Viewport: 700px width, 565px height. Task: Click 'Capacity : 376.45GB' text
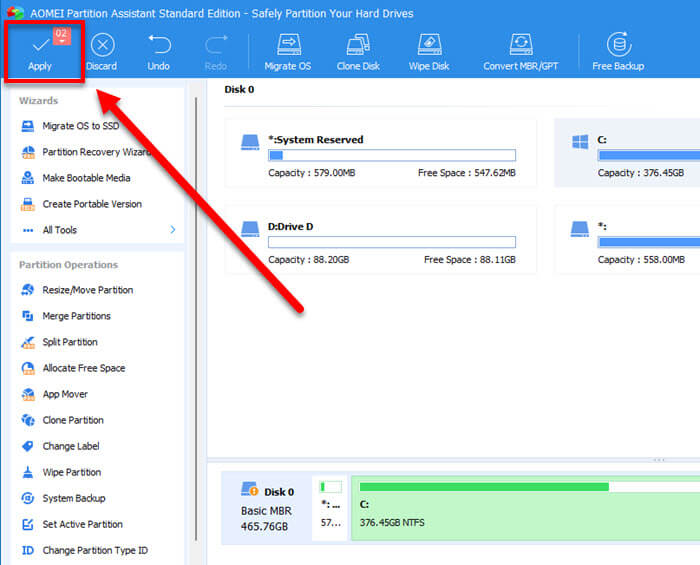pyautogui.click(x=641, y=173)
